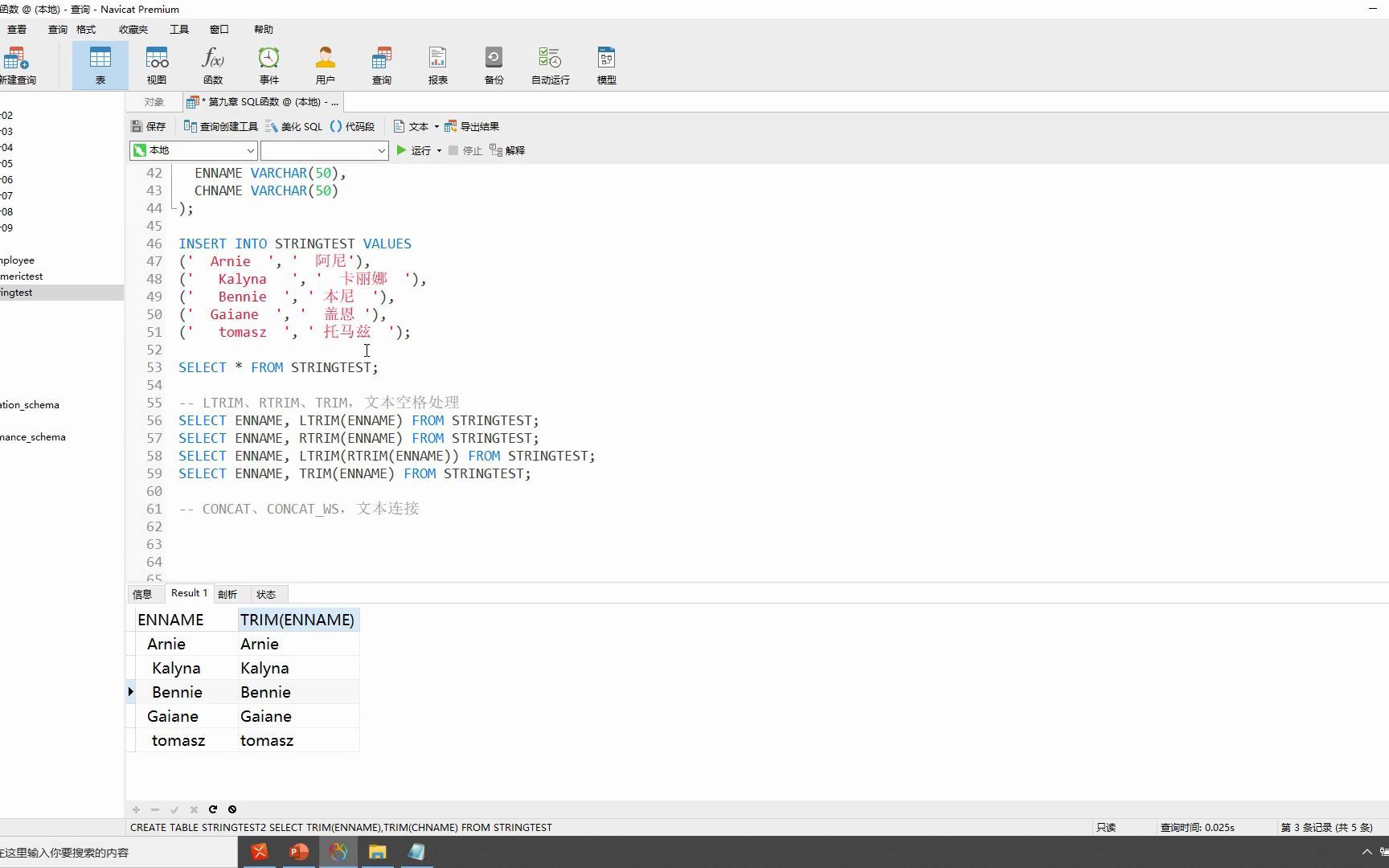
Task: Open PowerPoint from the taskbar
Action: click(299, 852)
